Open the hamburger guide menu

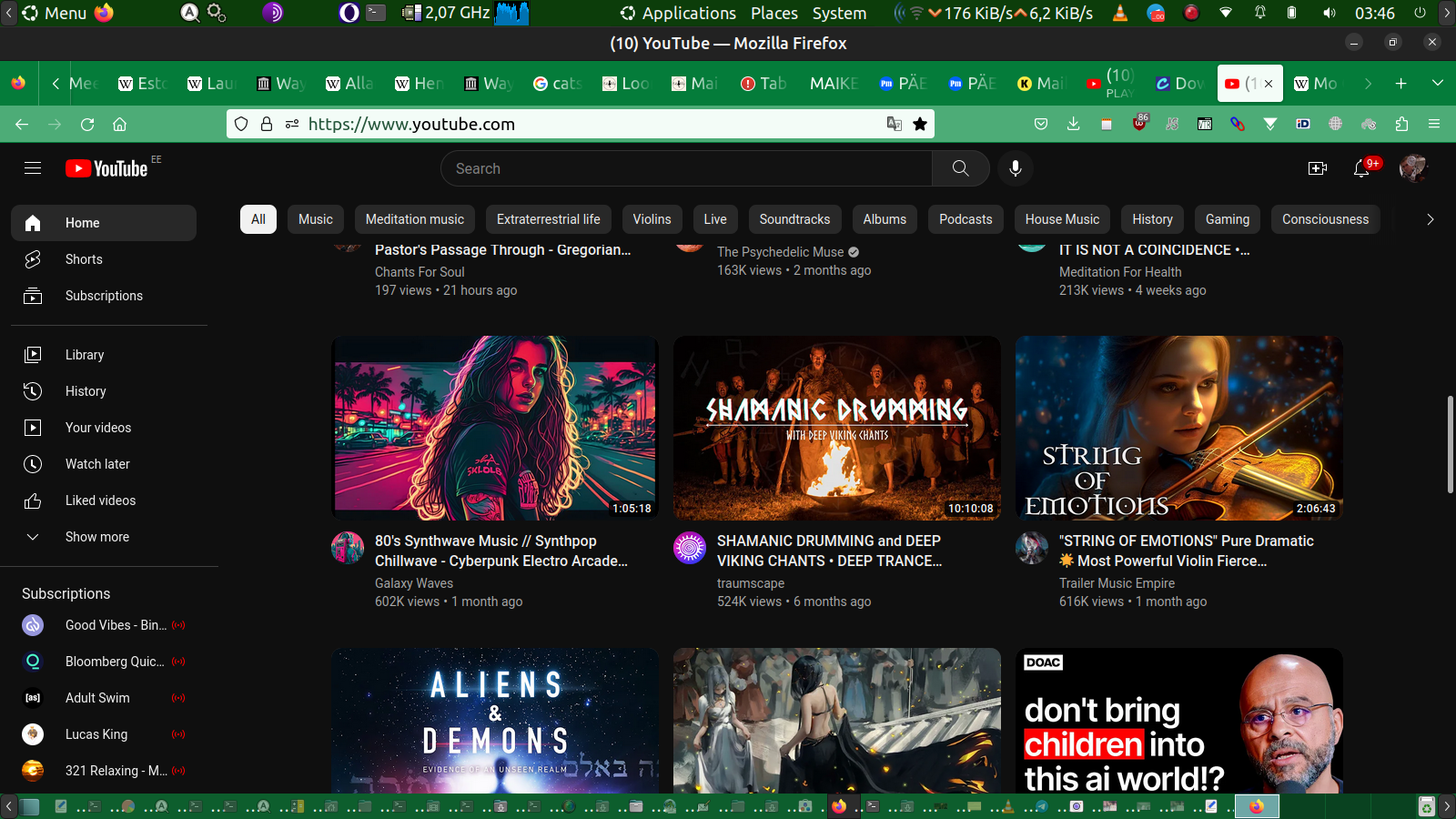(x=33, y=168)
